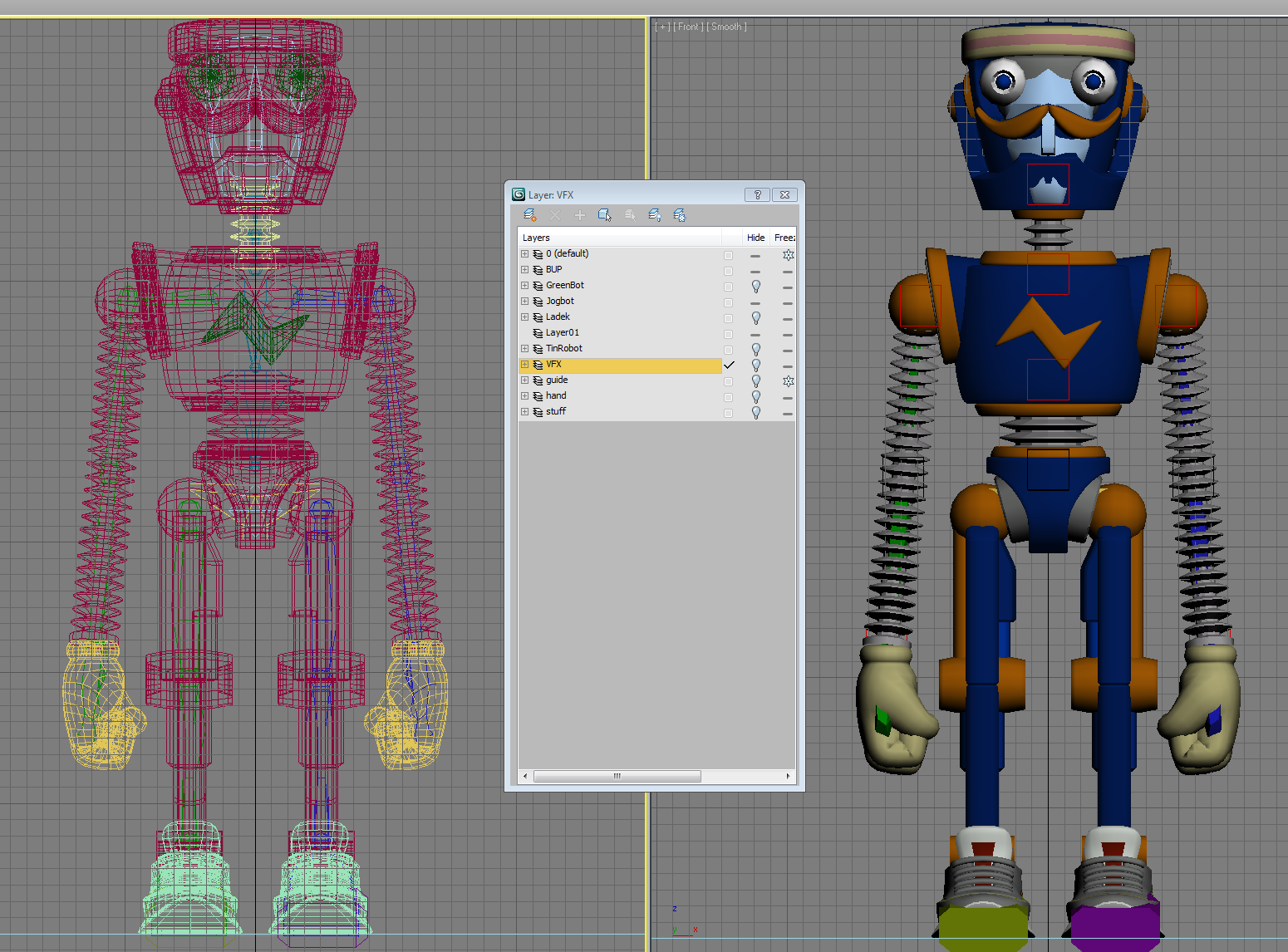Click the layer icon beside TinRobot
This screenshot has width=1288, height=952.
tap(538, 349)
